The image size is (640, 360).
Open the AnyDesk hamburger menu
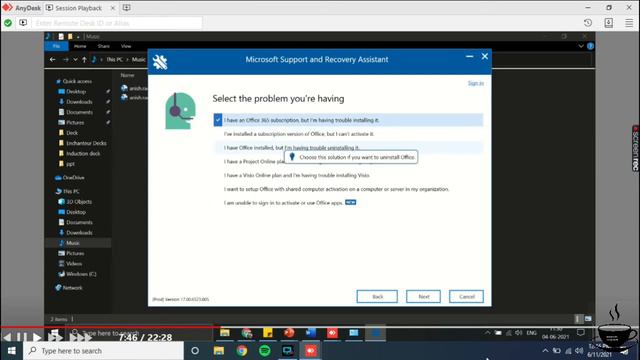(x=629, y=23)
